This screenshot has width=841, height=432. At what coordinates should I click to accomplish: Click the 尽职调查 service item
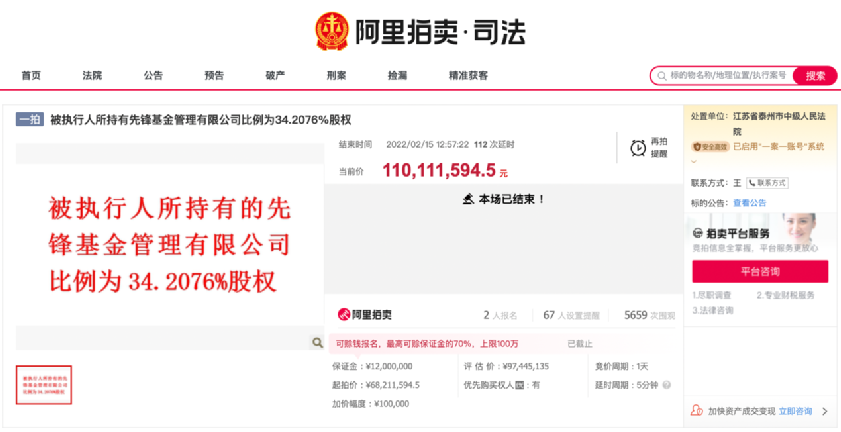(x=712, y=295)
